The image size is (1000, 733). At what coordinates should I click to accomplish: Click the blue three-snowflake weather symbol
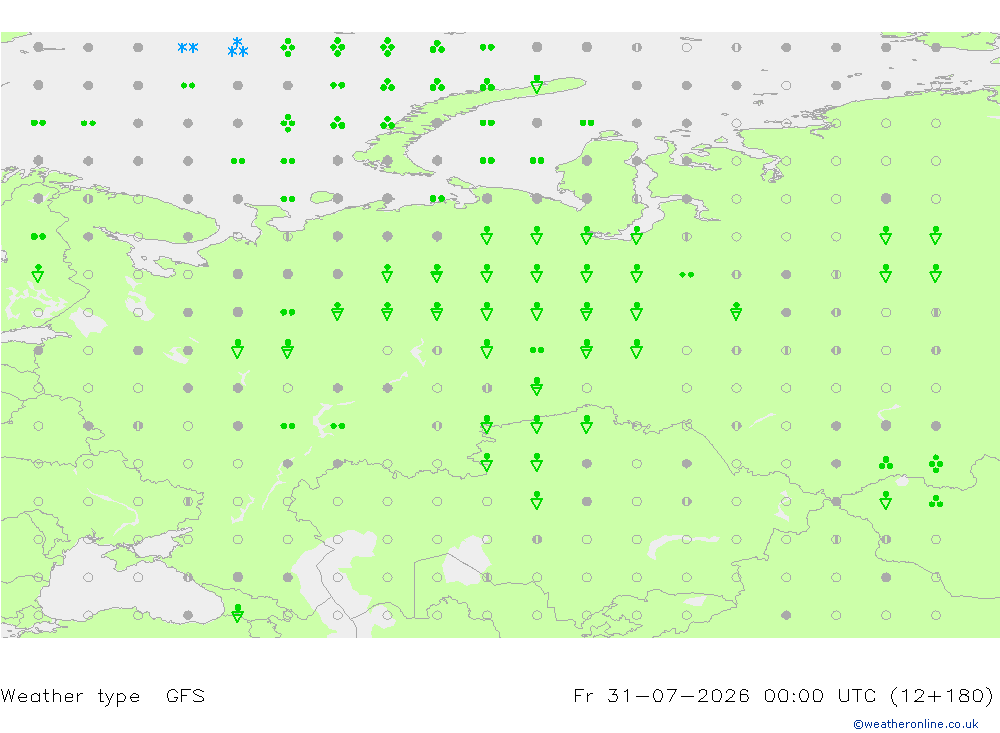tap(238, 47)
